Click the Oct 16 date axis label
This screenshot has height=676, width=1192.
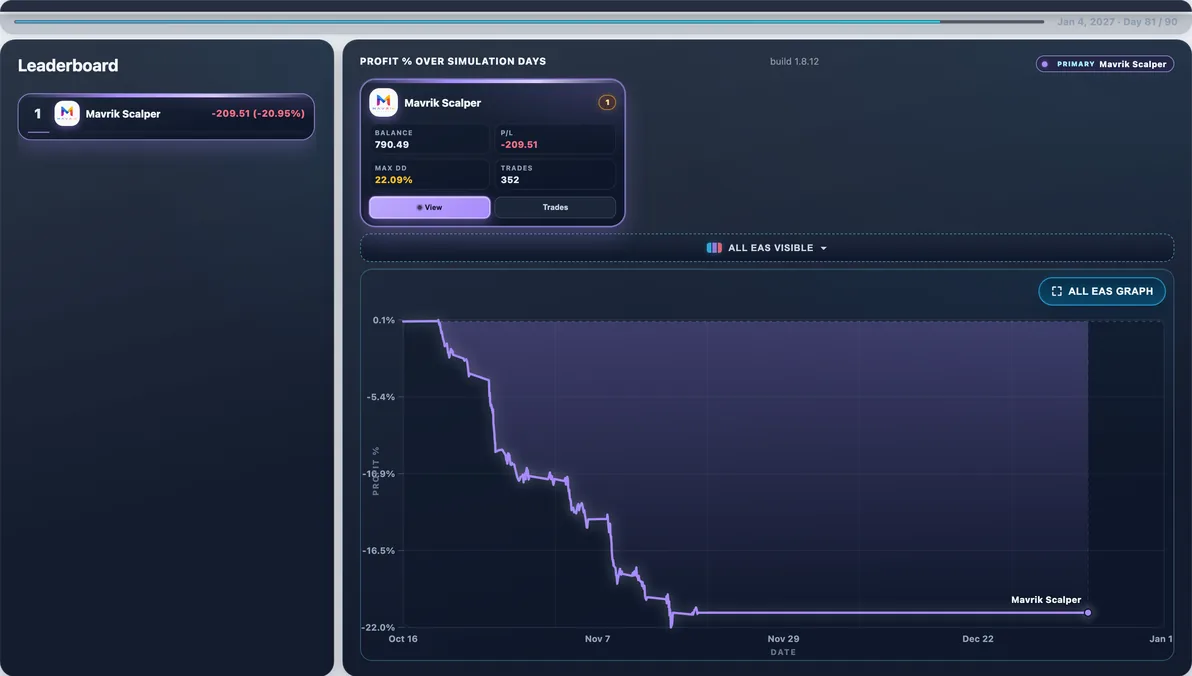pyautogui.click(x=402, y=639)
